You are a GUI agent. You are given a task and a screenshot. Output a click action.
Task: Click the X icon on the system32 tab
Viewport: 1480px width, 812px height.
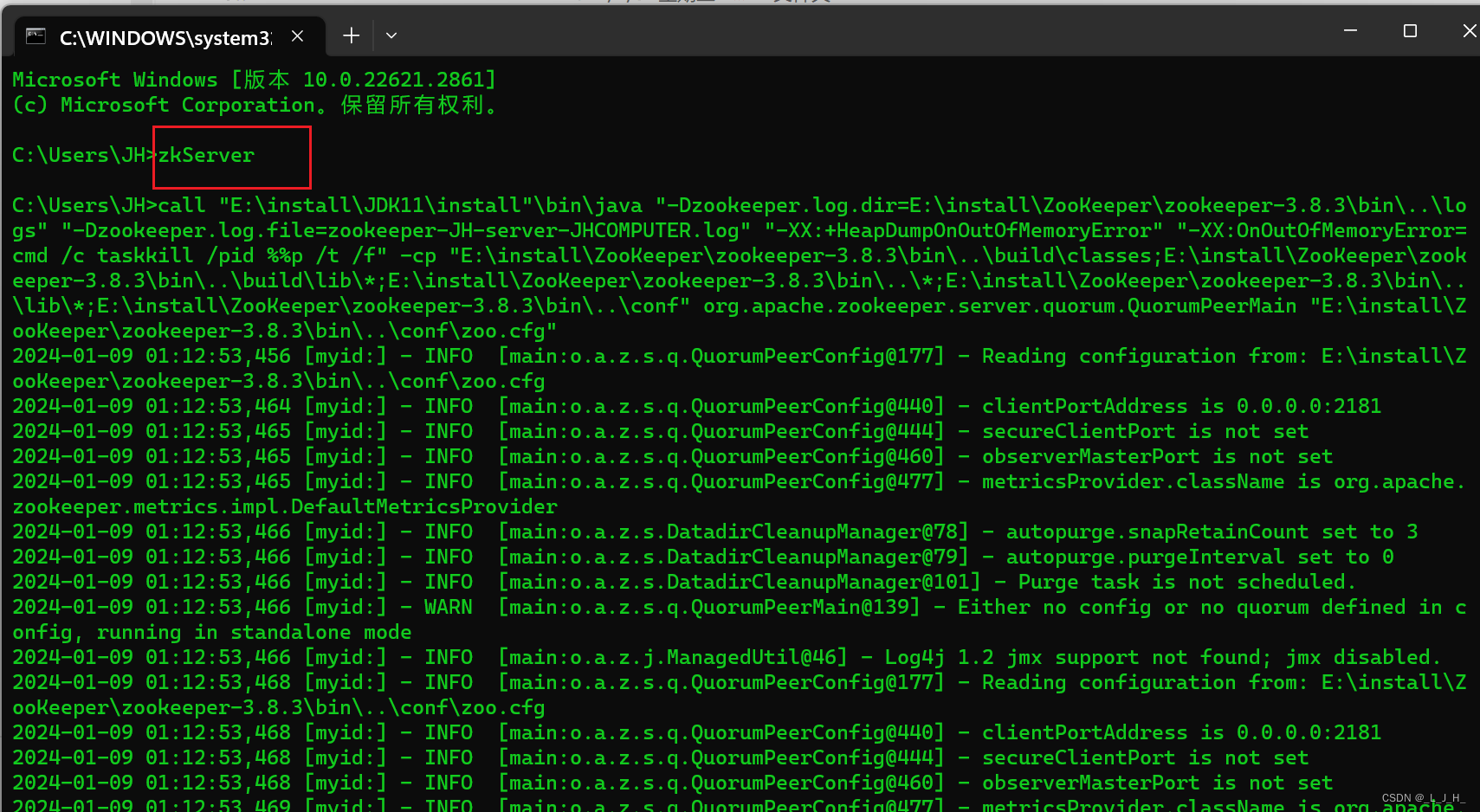297,35
